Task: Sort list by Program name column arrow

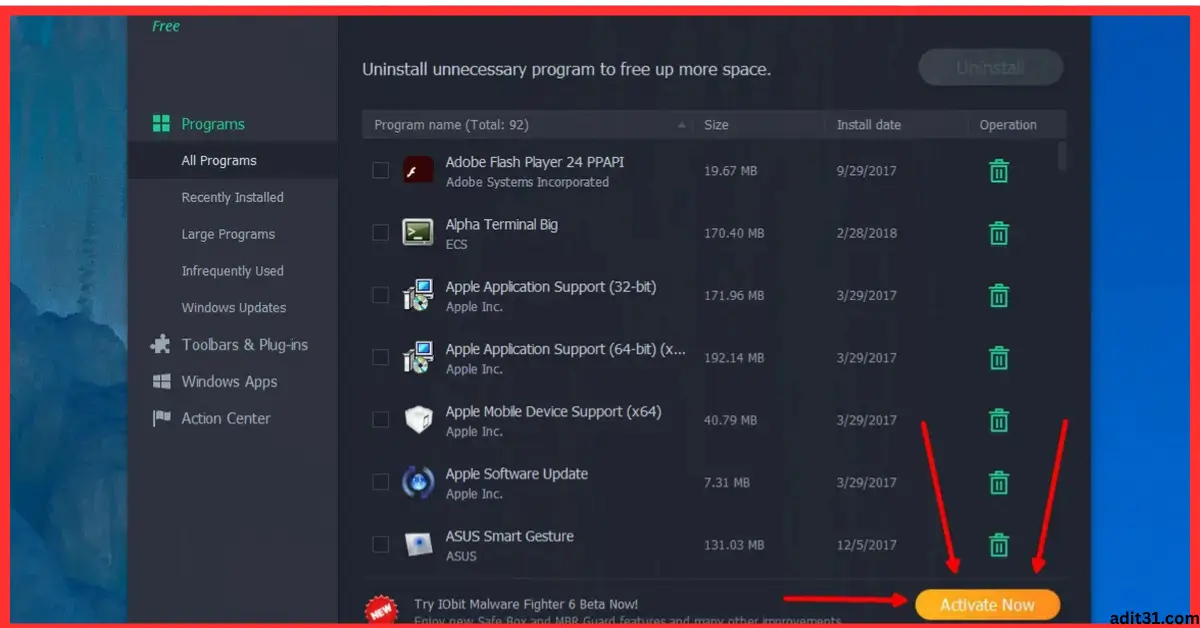Action: click(x=682, y=125)
